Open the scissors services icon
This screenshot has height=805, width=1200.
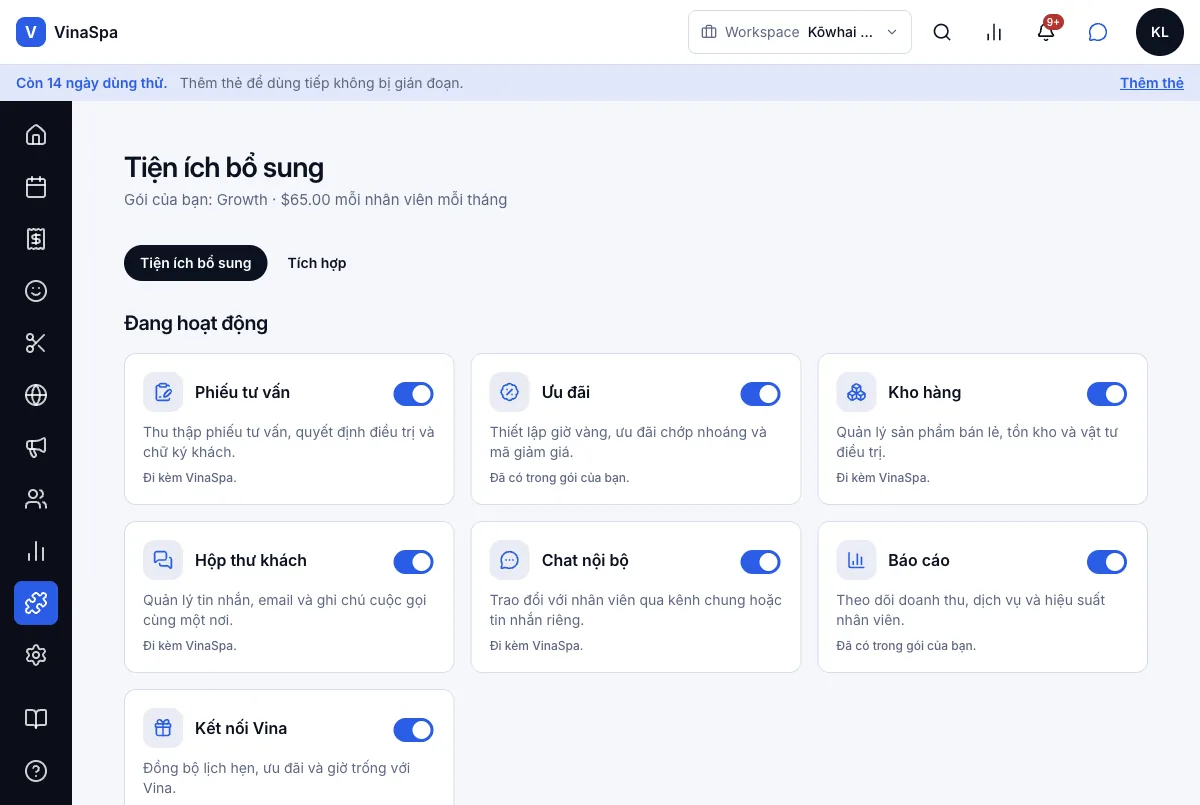(x=36, y=343)
